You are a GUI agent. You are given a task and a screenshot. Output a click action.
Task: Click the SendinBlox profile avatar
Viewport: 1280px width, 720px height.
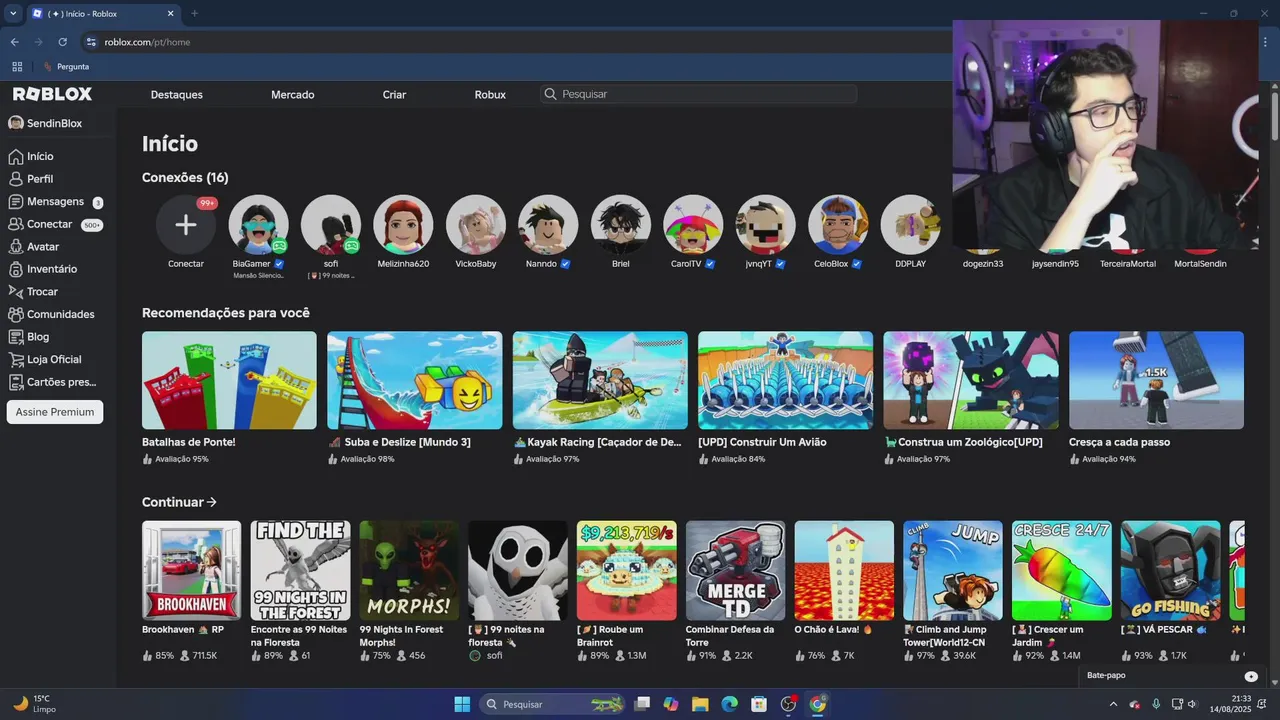coord(15,123)
